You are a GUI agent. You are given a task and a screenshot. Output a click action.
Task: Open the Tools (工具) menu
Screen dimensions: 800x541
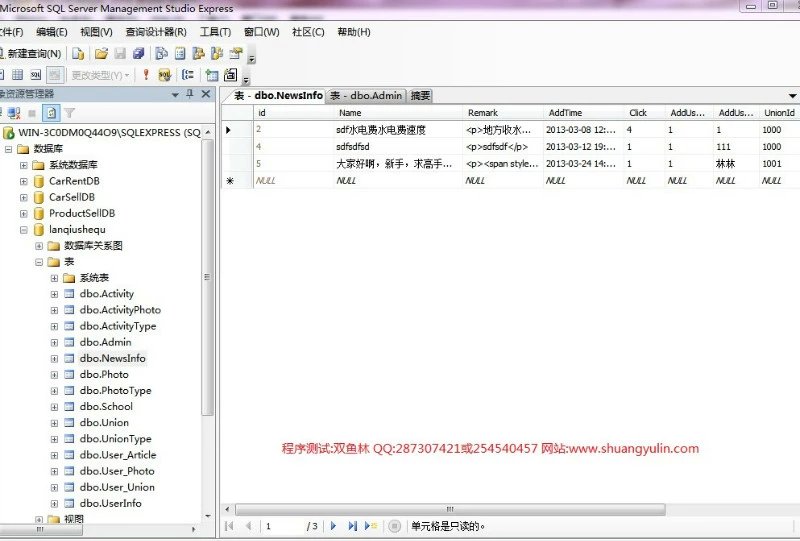click(x=215, y=32)
